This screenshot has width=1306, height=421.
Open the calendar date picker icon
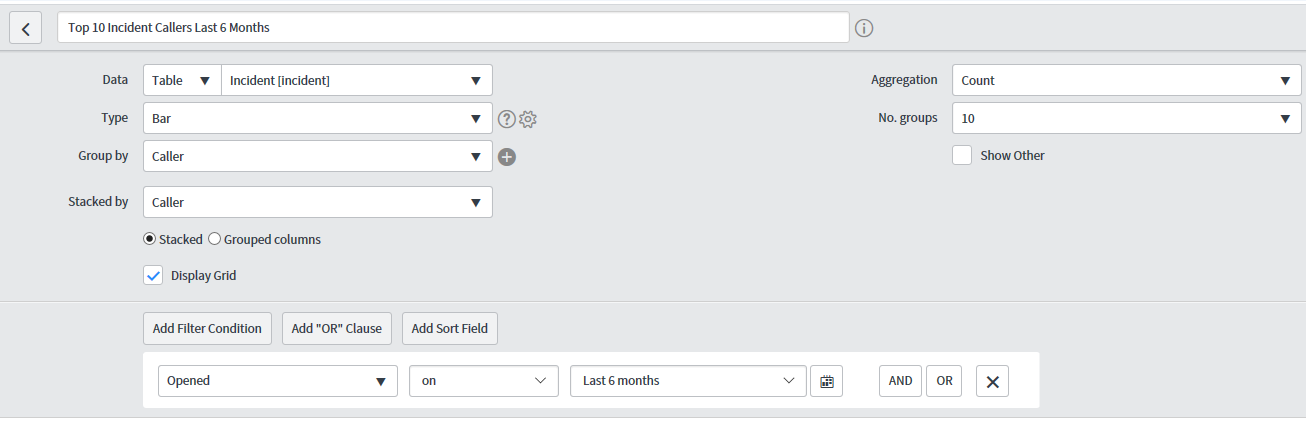[x=827, y=381]
